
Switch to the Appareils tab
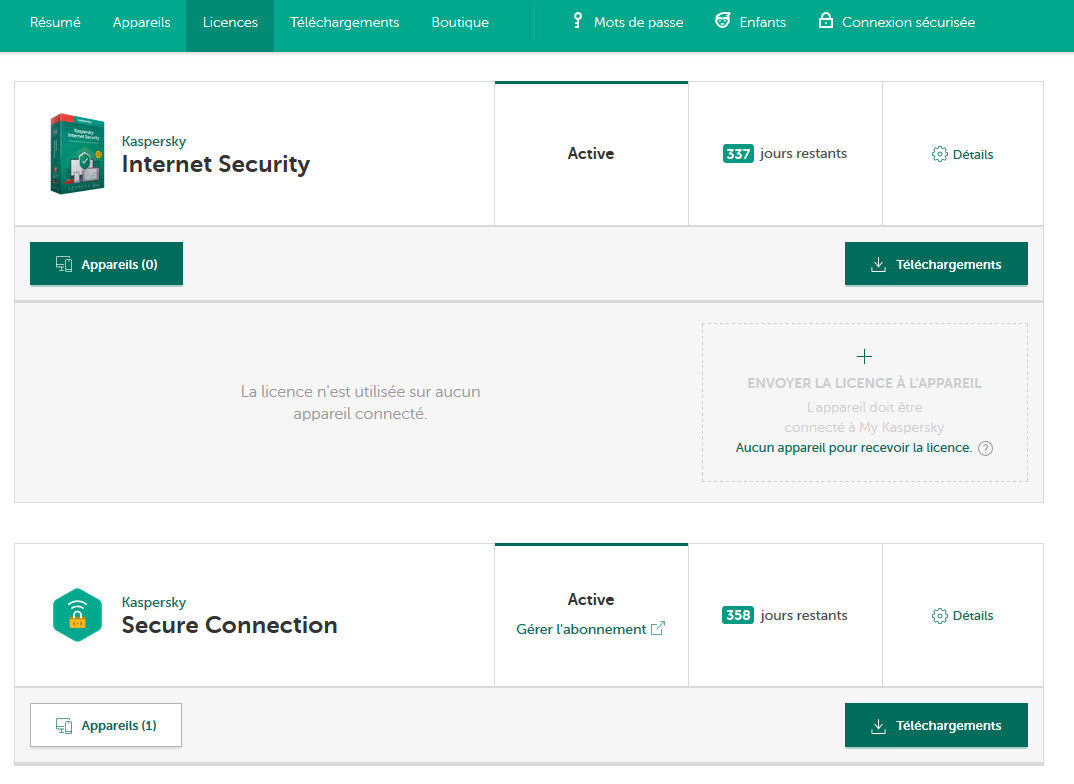tap(141, 23)
